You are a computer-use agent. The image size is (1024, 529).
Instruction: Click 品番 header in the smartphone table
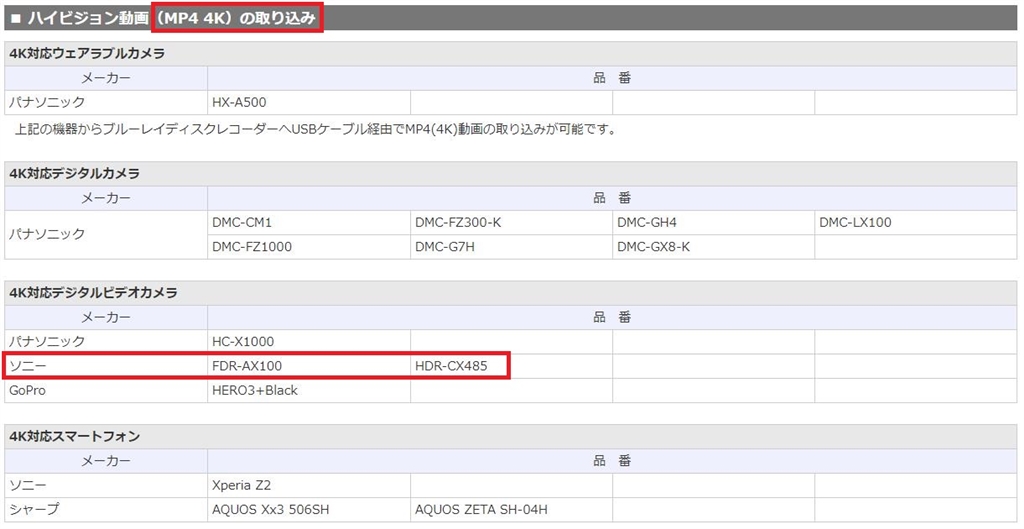coord(612,461)
